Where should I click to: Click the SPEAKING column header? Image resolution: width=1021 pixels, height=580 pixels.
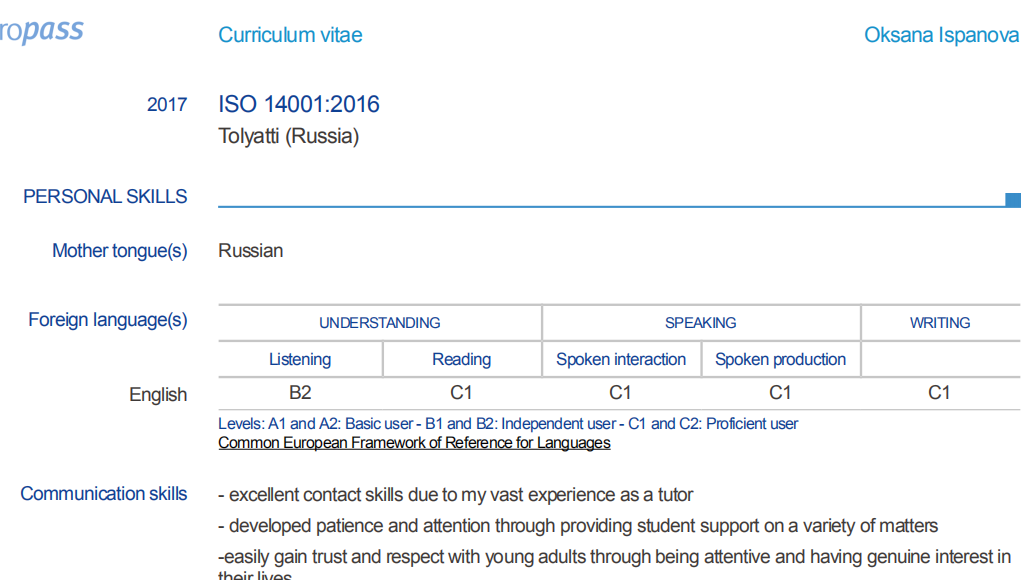[701, 323]
